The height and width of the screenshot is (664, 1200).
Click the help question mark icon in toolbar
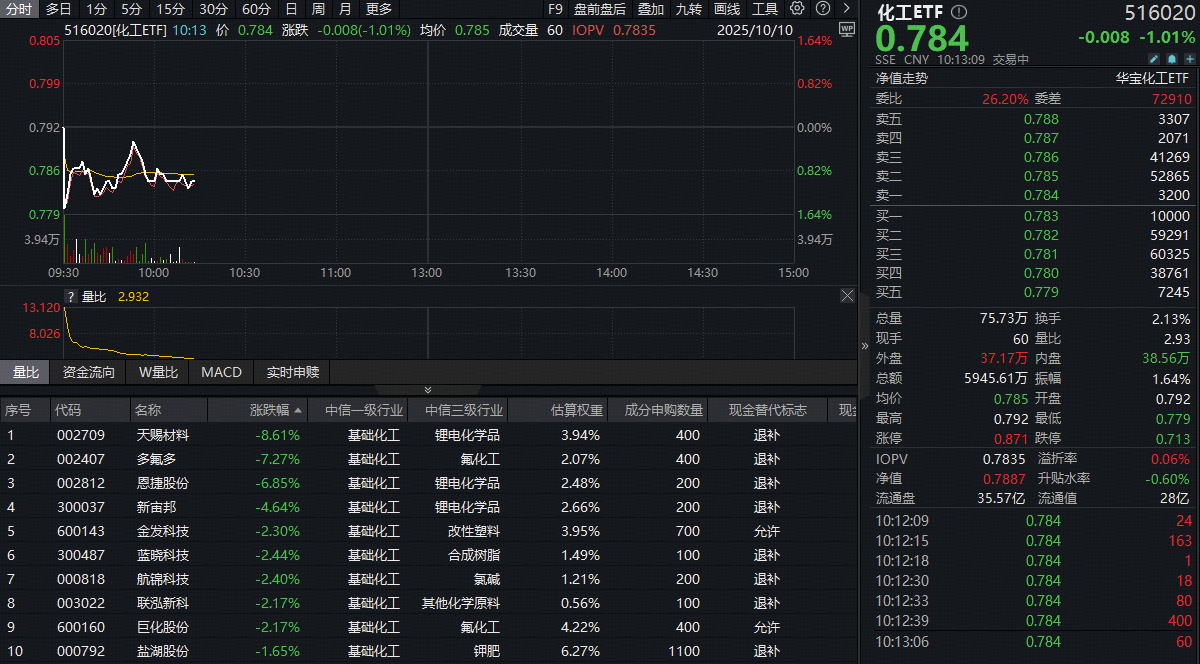pyautogui.click(x=823, y=9)
